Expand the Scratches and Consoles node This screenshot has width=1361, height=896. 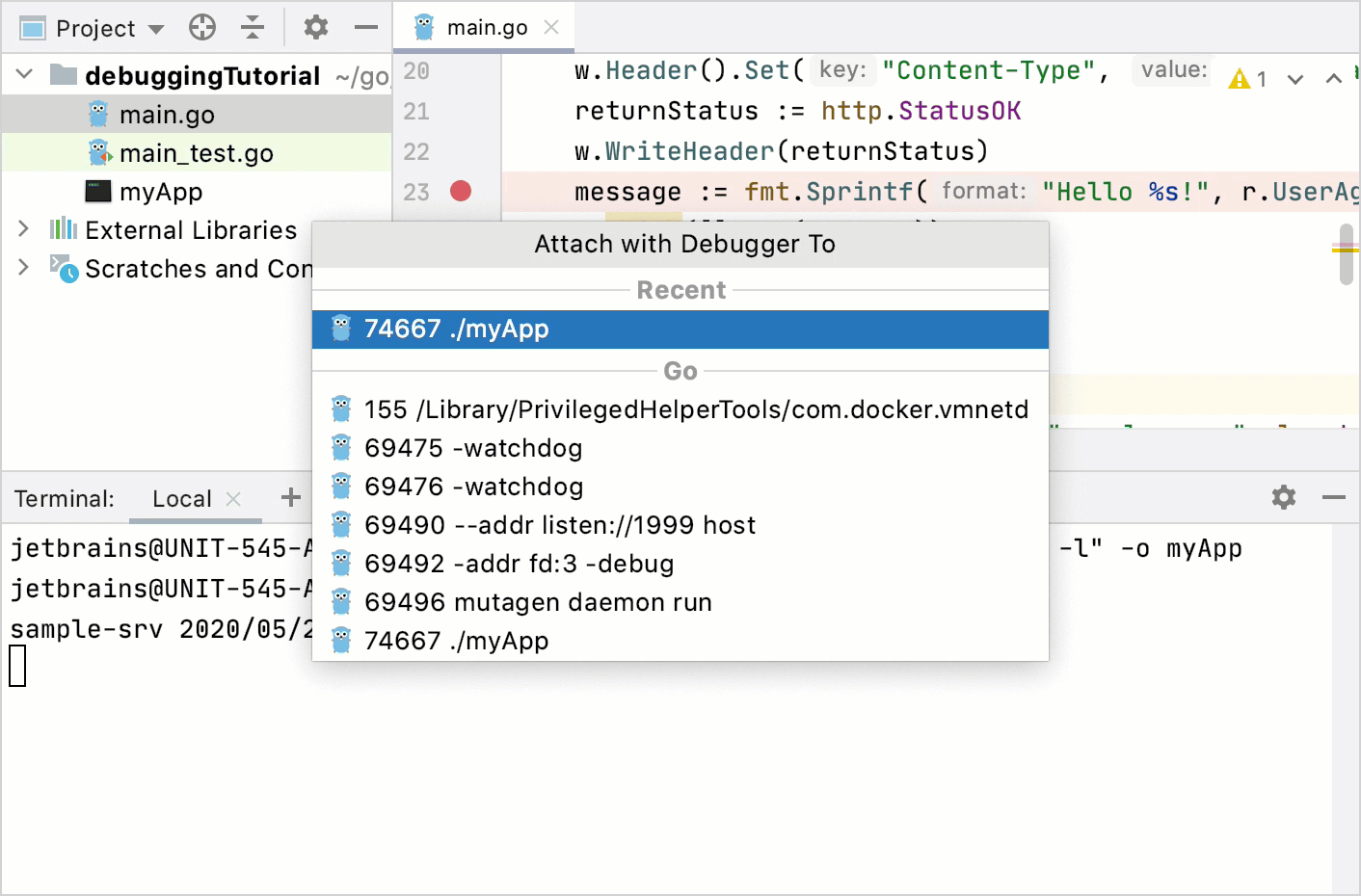click(x=21, y=269)
